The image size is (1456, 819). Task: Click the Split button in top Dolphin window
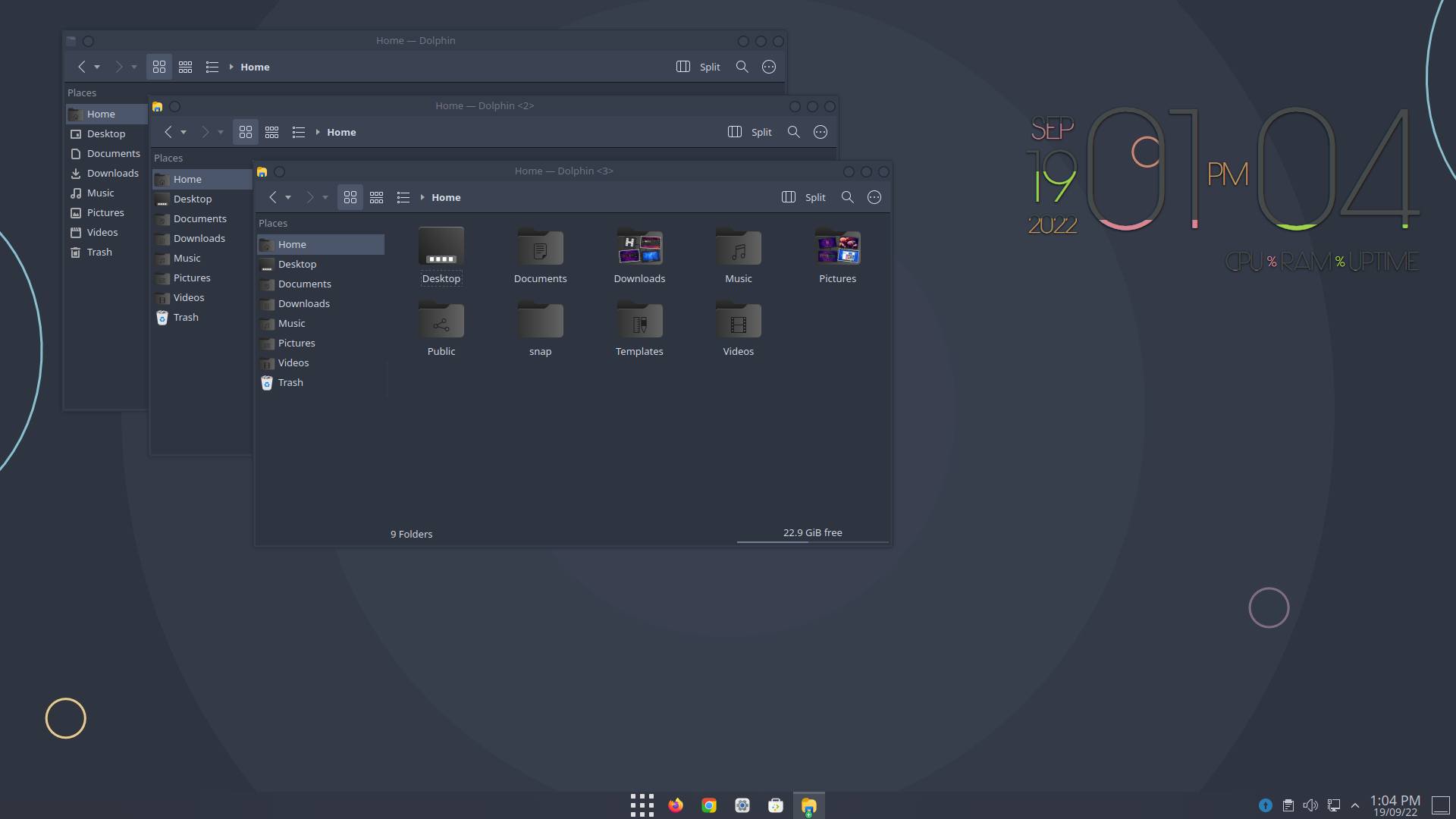click(x=699, y=66)
